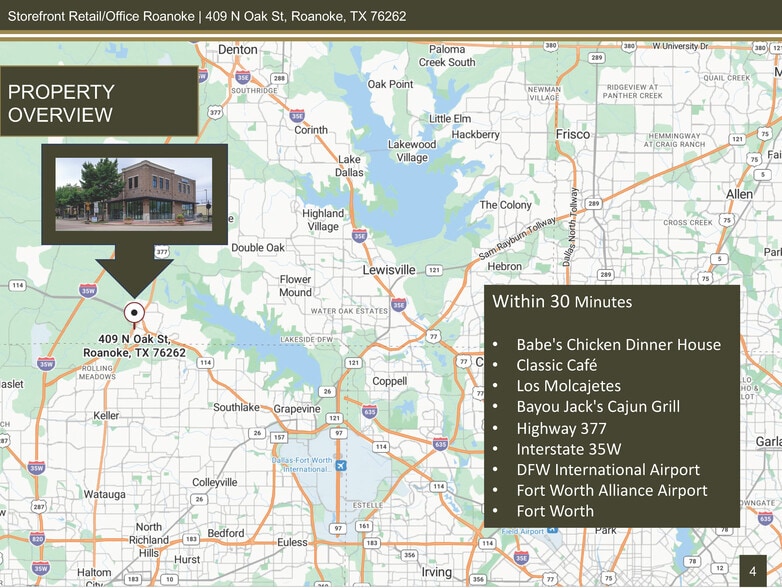The width and height of the screenshot is (782, 588).
Task: Select the Property Overview heading box
Action: click(x=99, y=103)
